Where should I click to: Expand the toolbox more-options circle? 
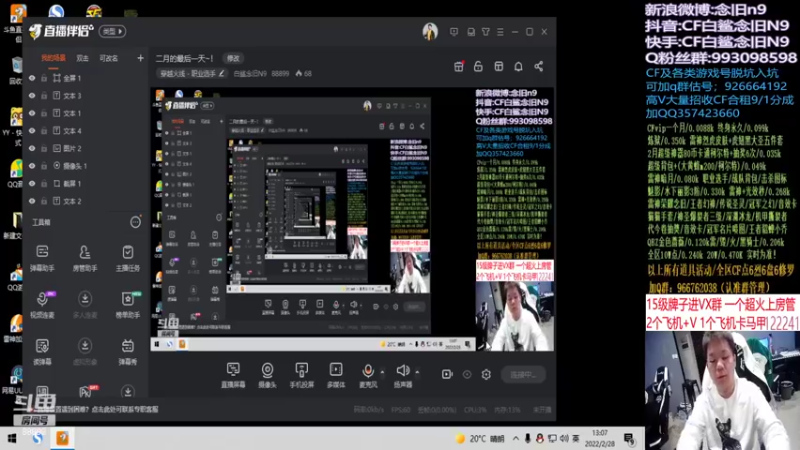[135, 222]
